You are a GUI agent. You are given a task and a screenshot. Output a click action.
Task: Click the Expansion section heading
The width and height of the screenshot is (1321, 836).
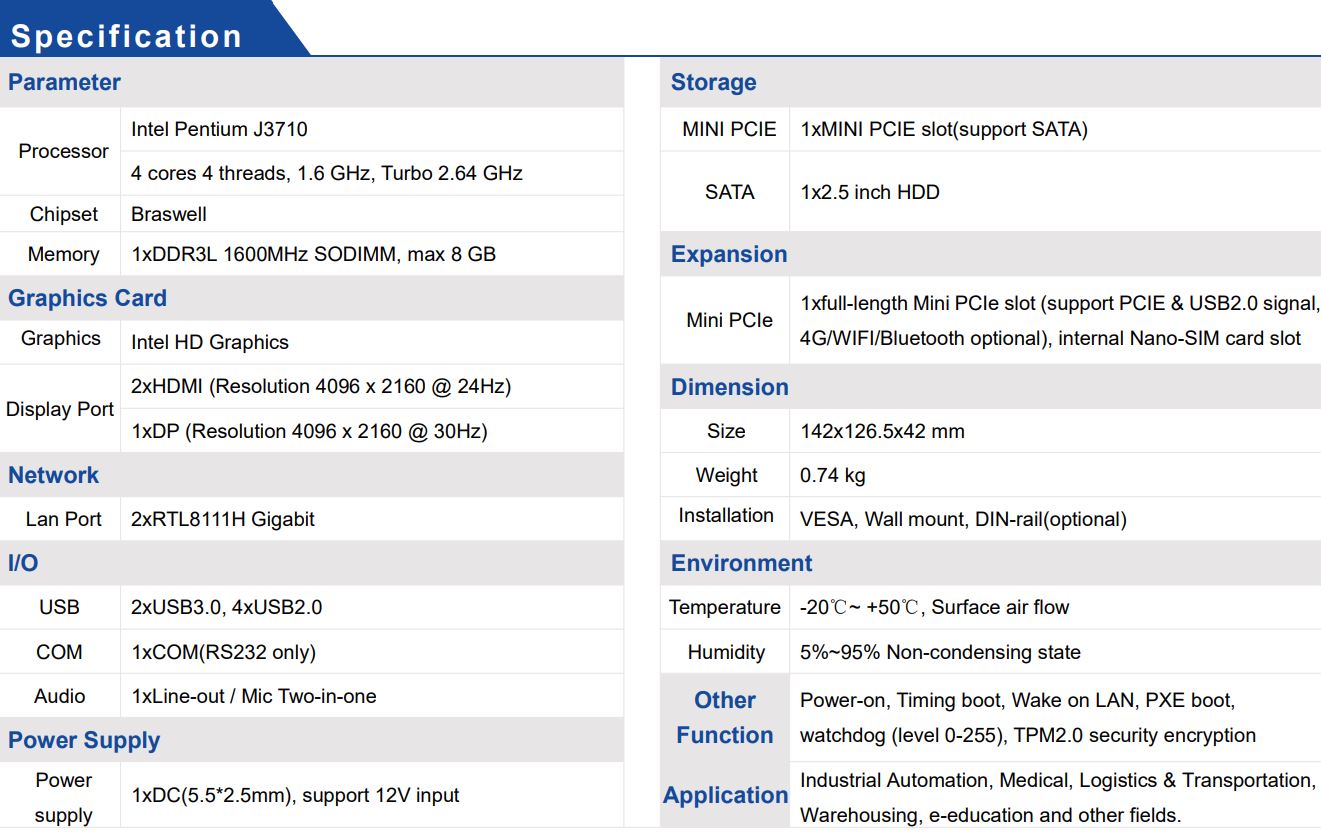pyautogui.click(x=729, y=254)
